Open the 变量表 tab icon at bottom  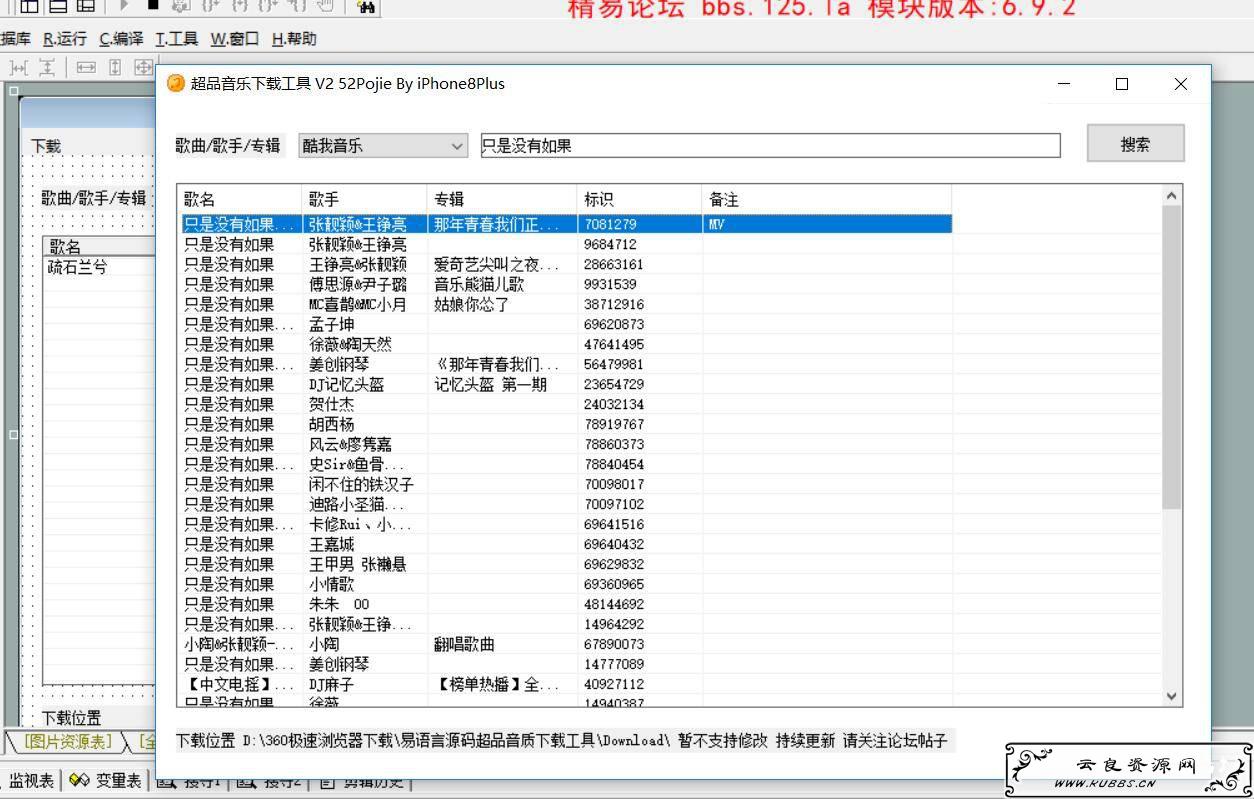point(79,781)
